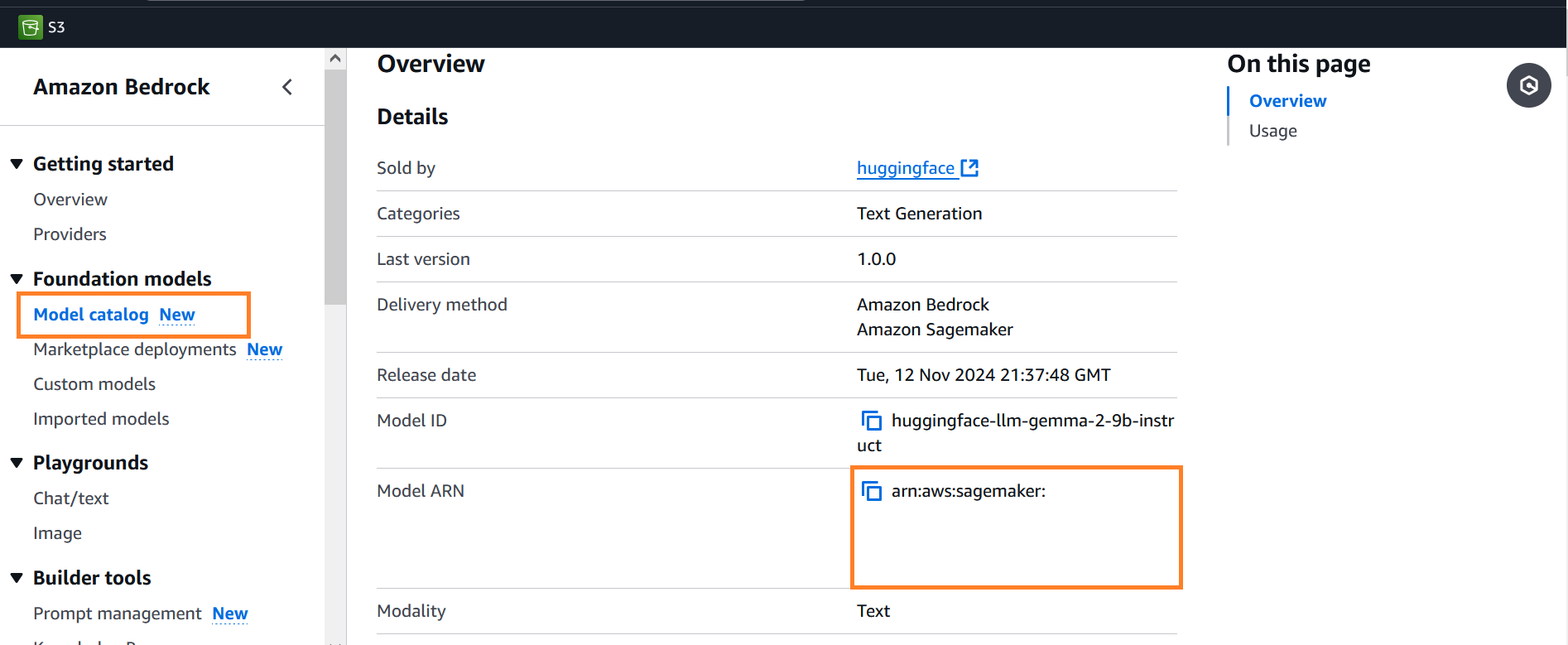Copy the Model ARN value
This screenshot has height=645, width=1568.
tap(871, 491)
